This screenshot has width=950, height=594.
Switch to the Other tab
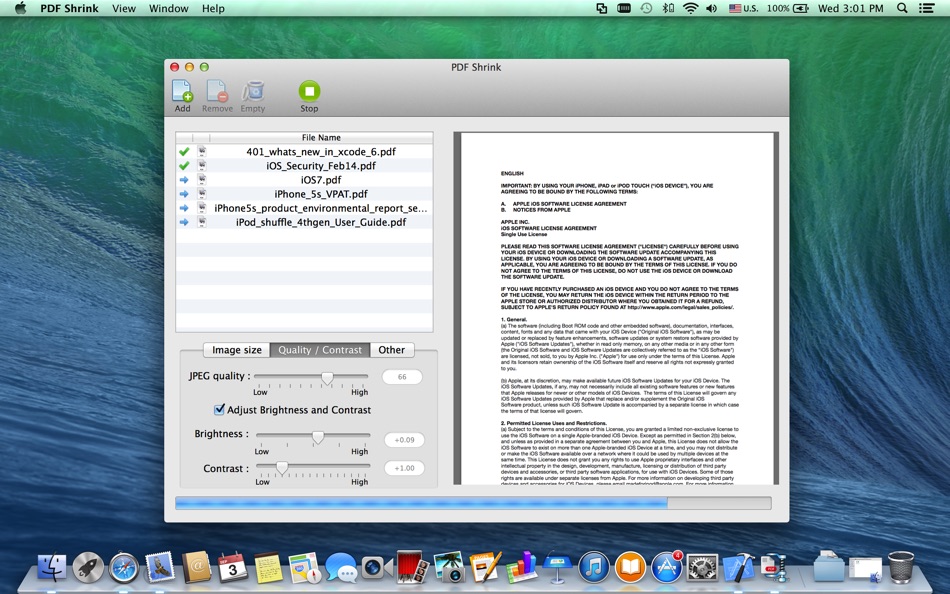coord(391,350)
